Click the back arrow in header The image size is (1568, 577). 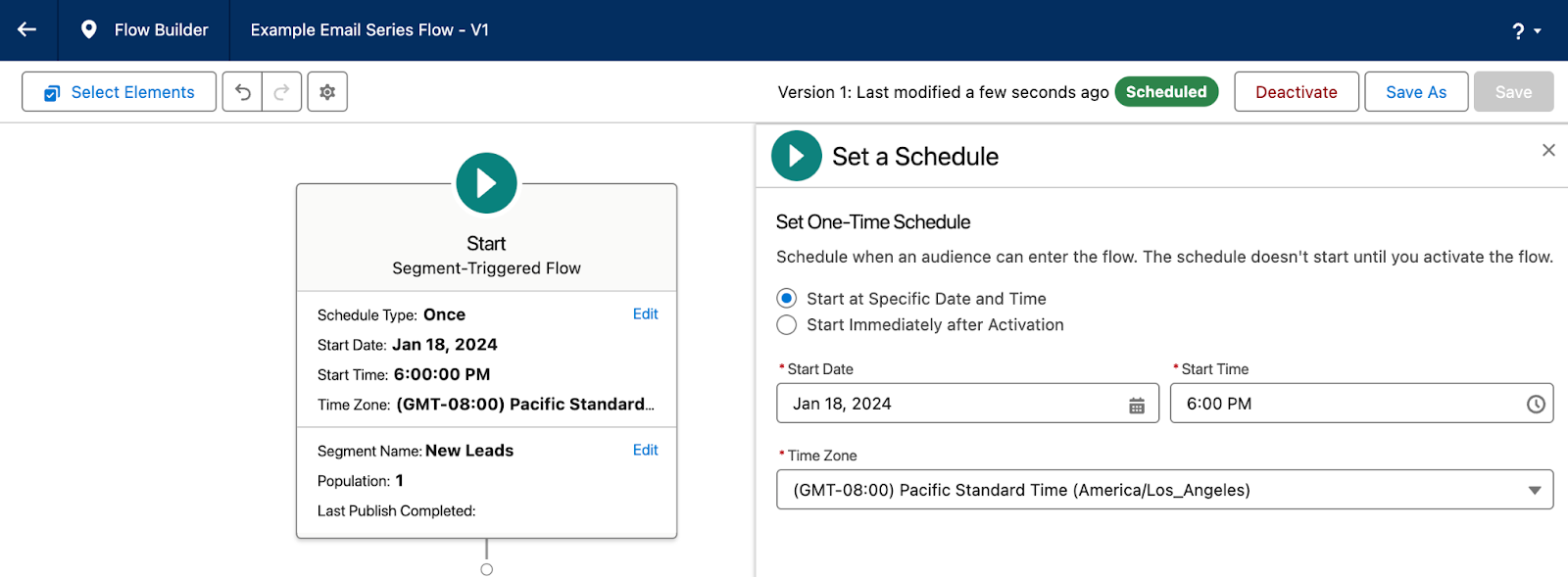[x=27, y=29]
